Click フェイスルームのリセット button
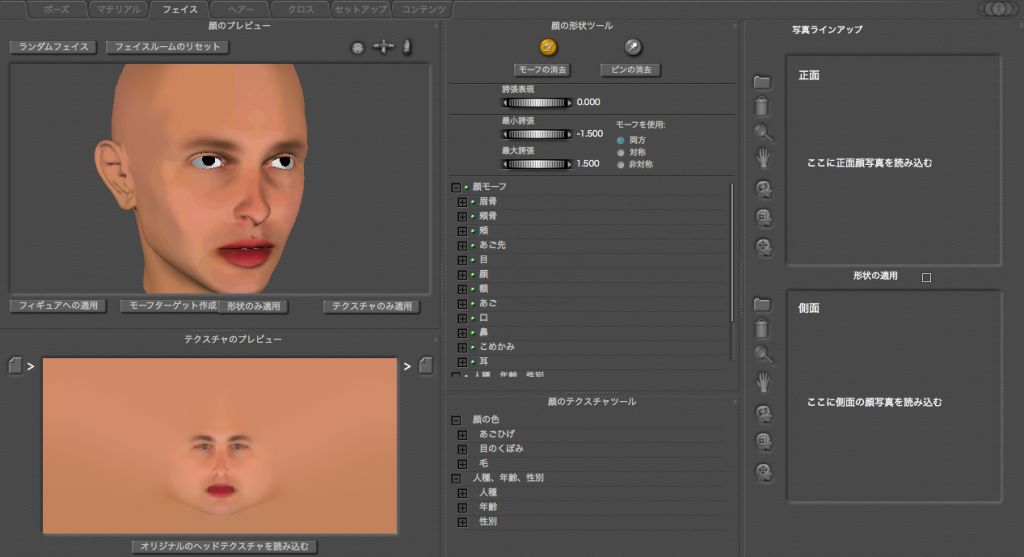 click(168, 47)
